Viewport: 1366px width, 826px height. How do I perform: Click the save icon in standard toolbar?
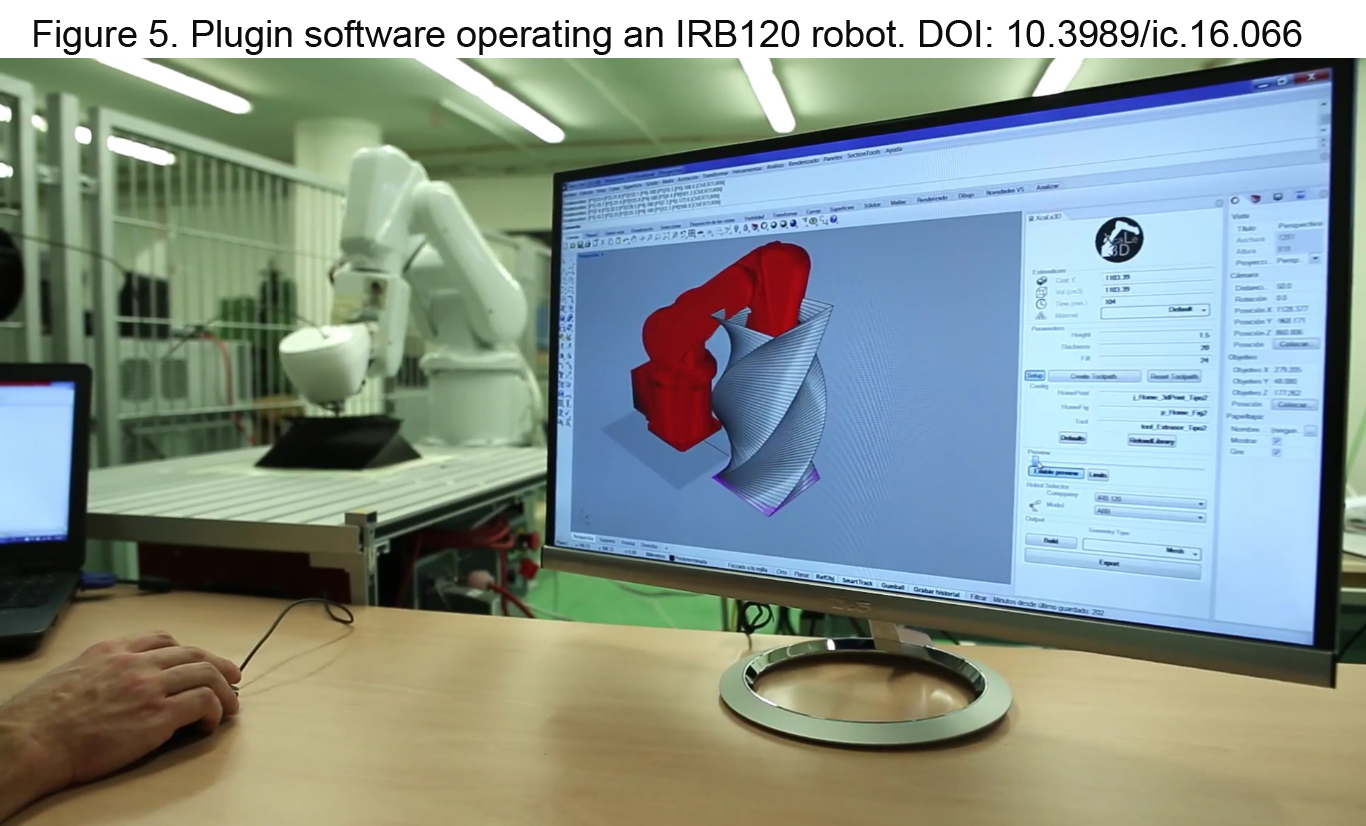pos(581,245)
